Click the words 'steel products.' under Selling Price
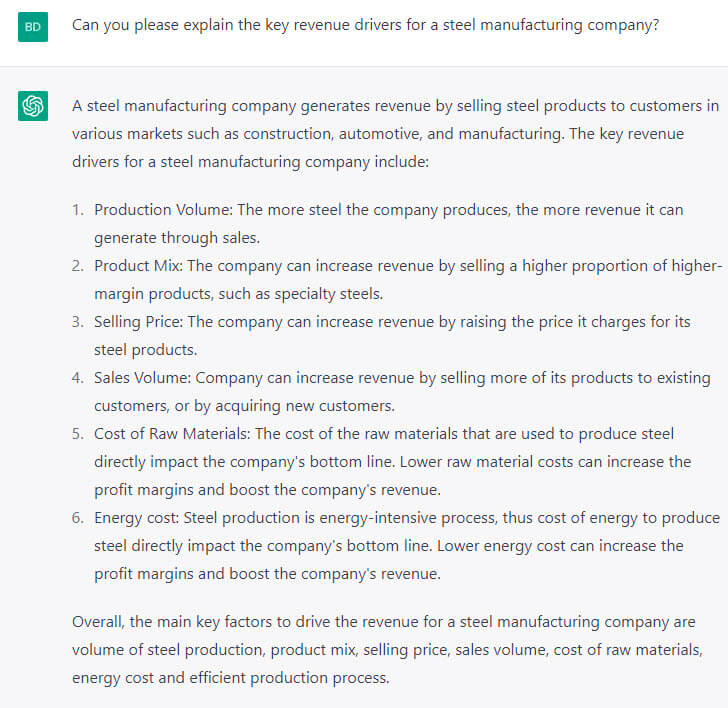 (146, 350)
